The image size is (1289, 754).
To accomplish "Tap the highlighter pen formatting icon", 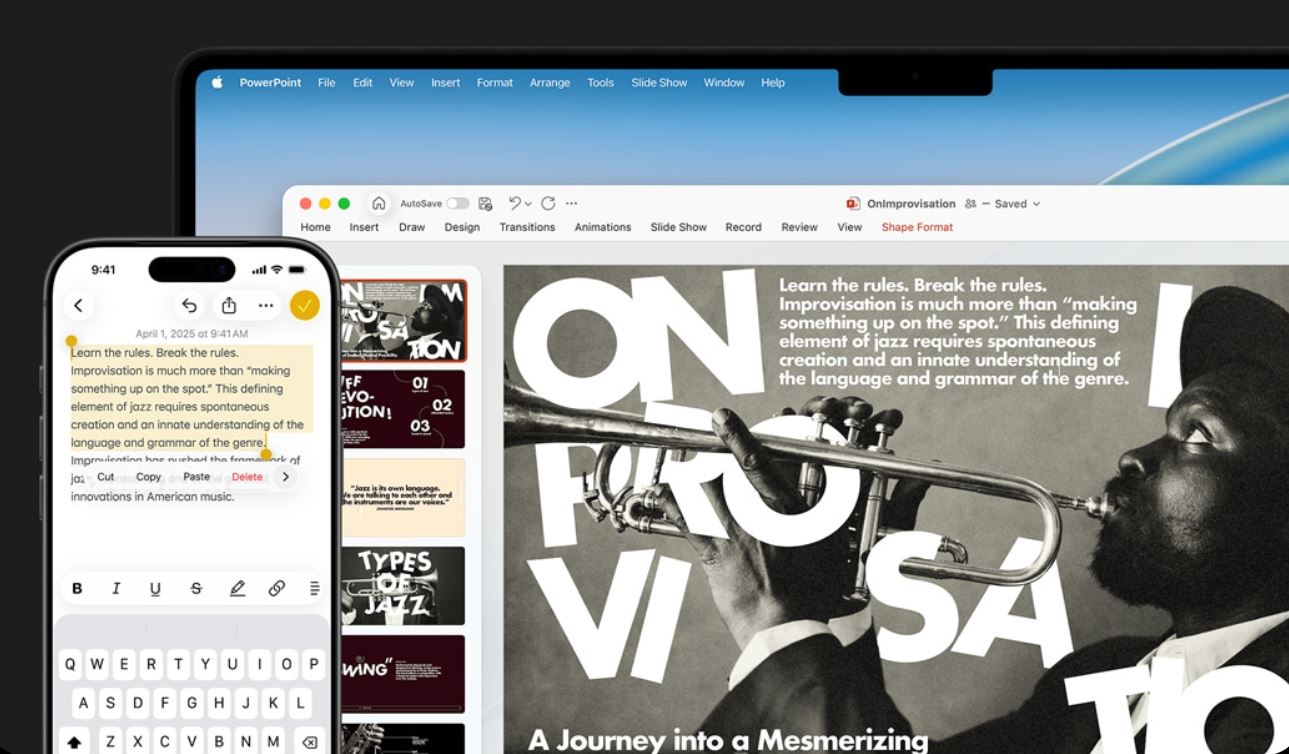I will [237, 588].
